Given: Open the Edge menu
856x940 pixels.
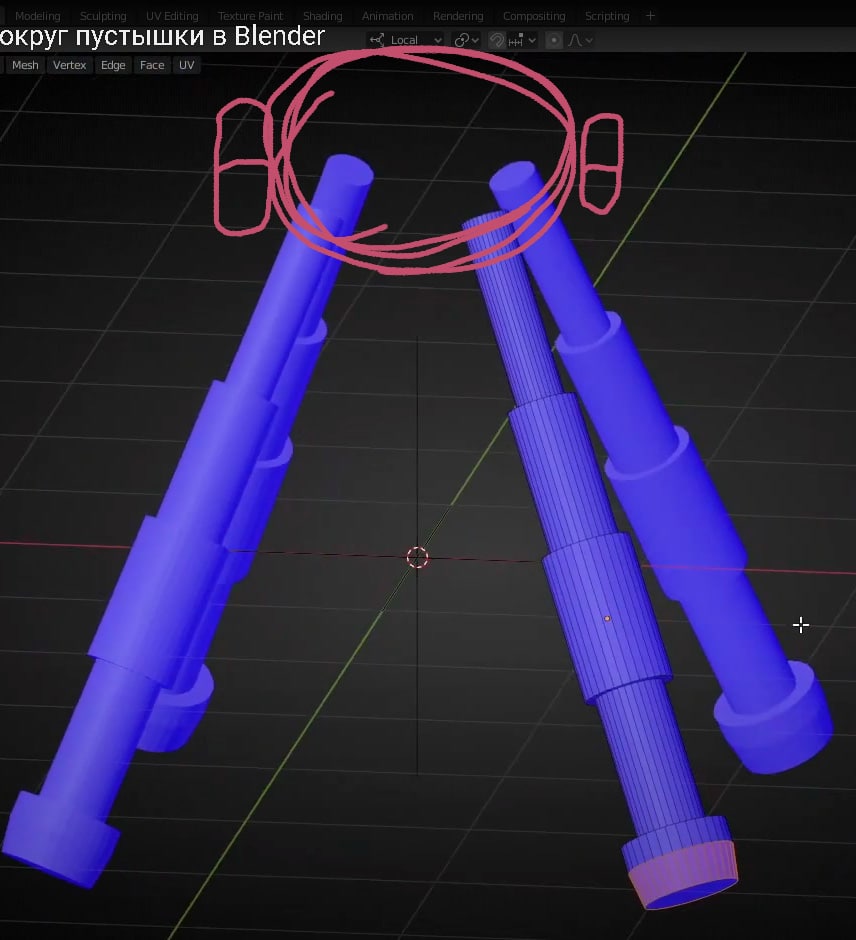Looking at the screenshot, I should (113, 65).
